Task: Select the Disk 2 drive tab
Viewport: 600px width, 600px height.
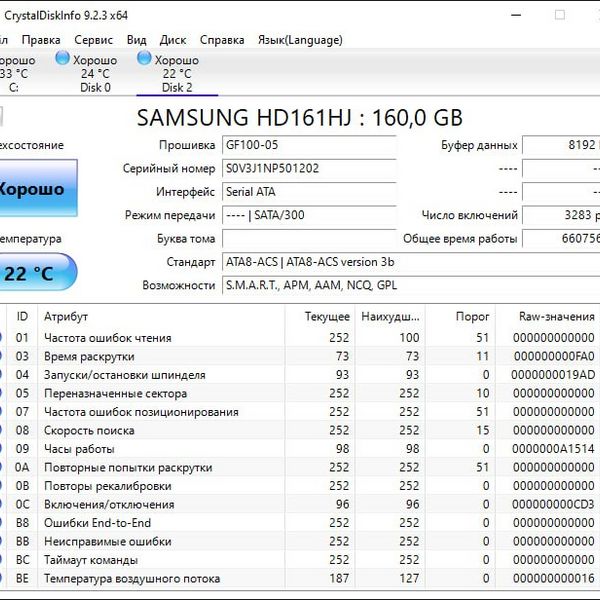Action: (x=177, y=73)
